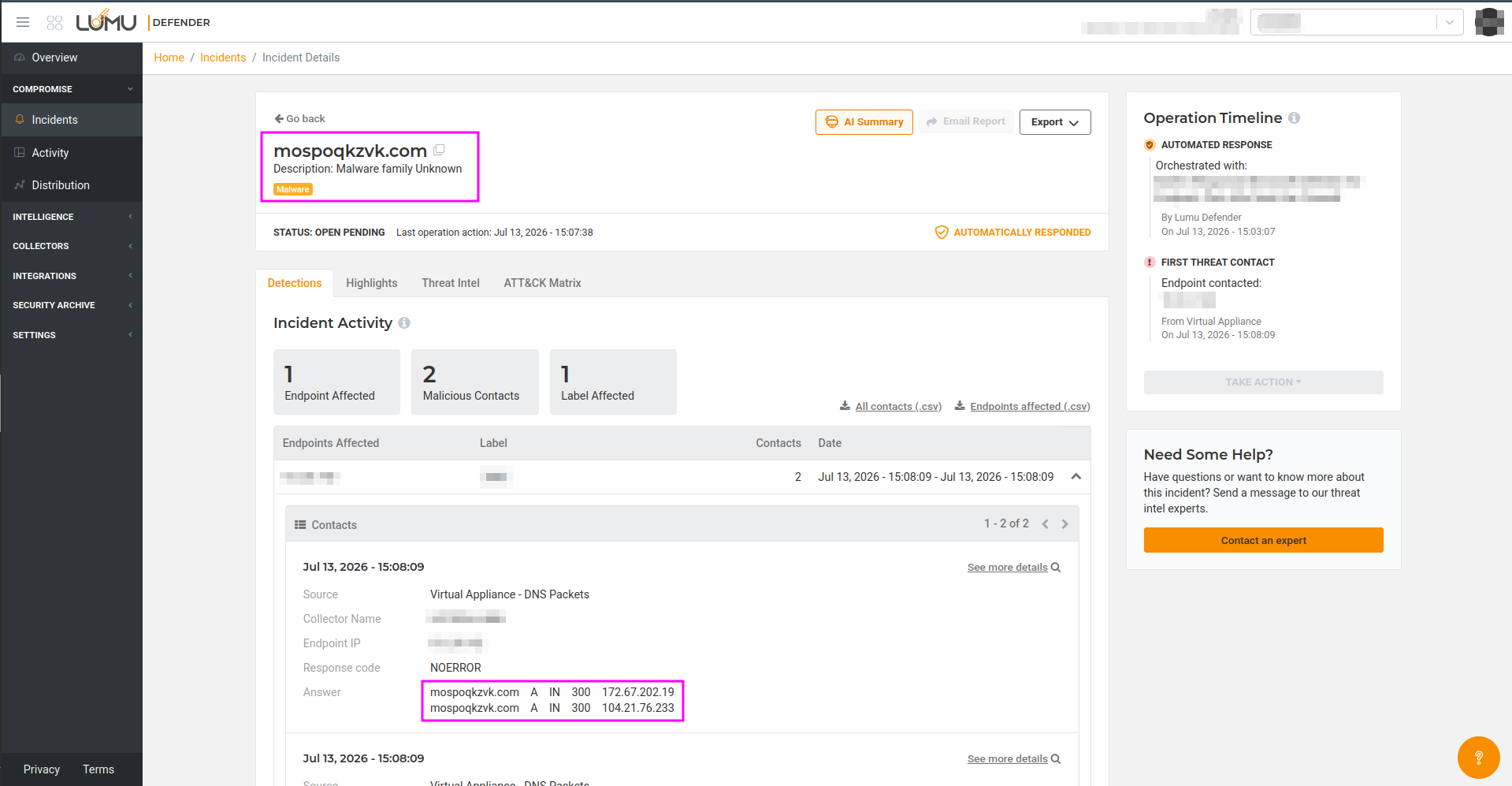Screen dimensions: 1512x786
Task: Go to next contacts page
Action: [x=1064, y=524]
